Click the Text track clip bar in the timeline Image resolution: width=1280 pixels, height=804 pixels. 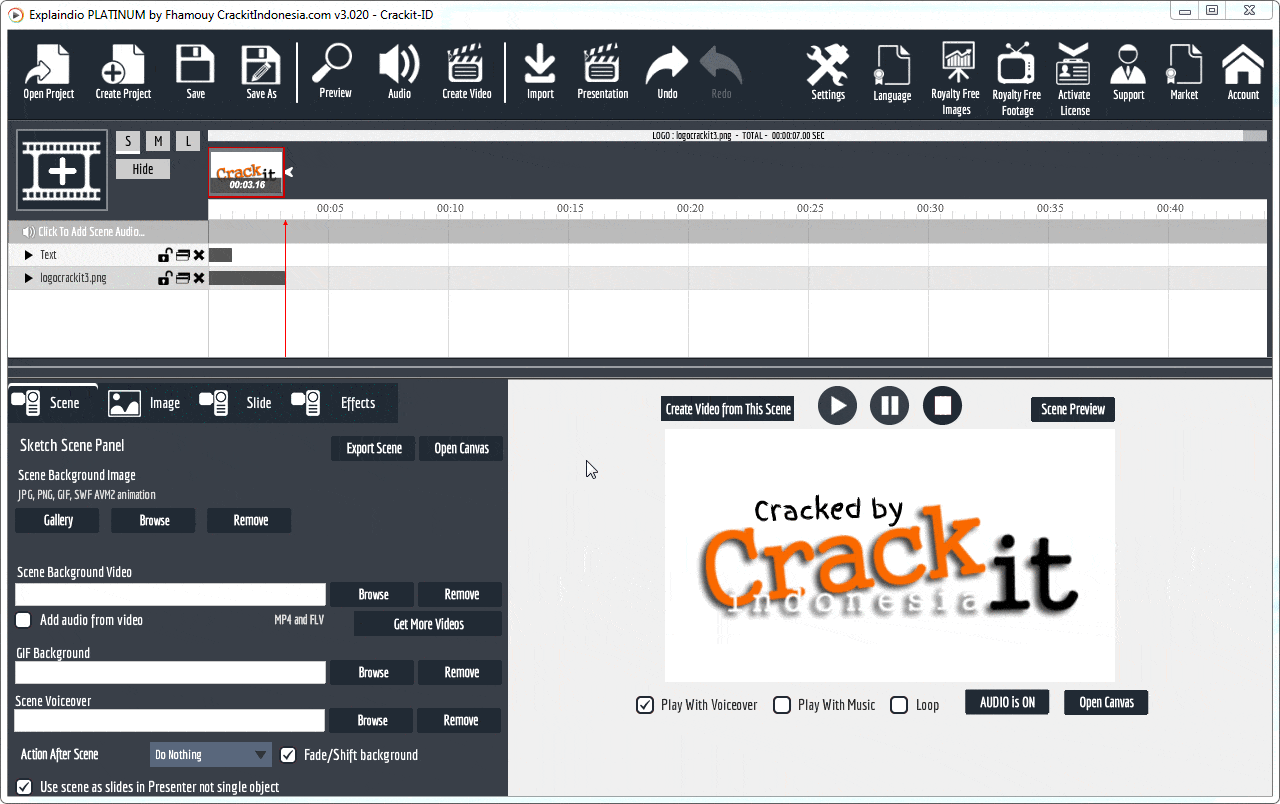coord(220,255)
